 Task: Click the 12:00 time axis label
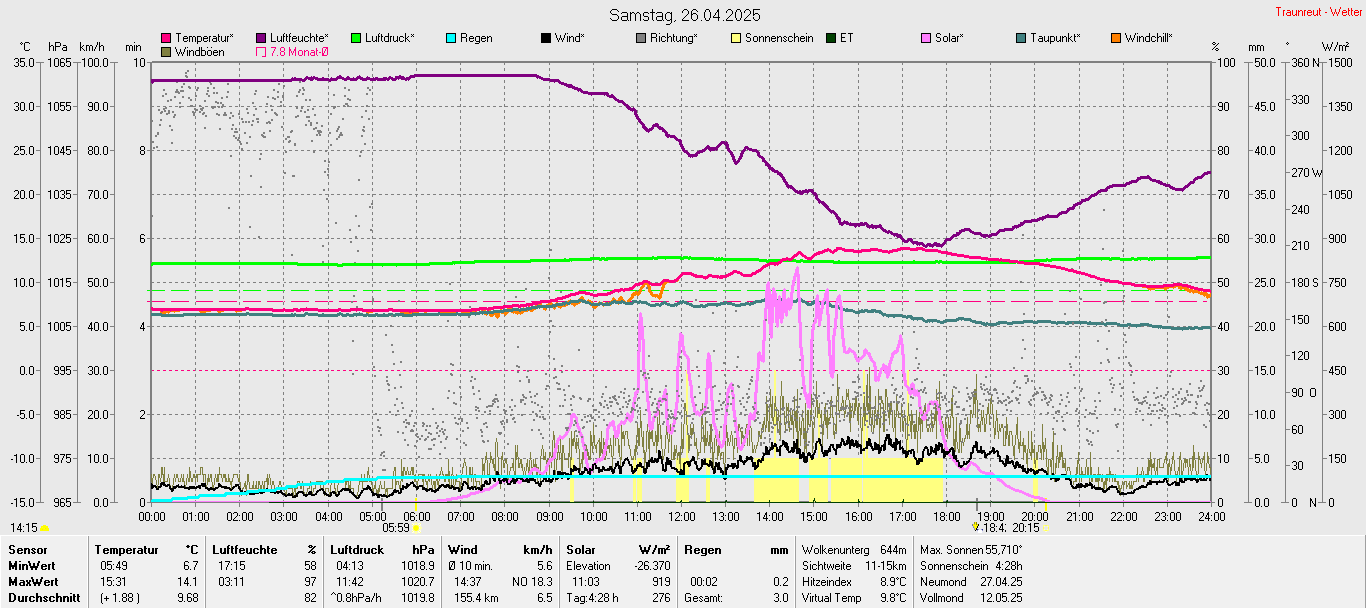point(682,516)
